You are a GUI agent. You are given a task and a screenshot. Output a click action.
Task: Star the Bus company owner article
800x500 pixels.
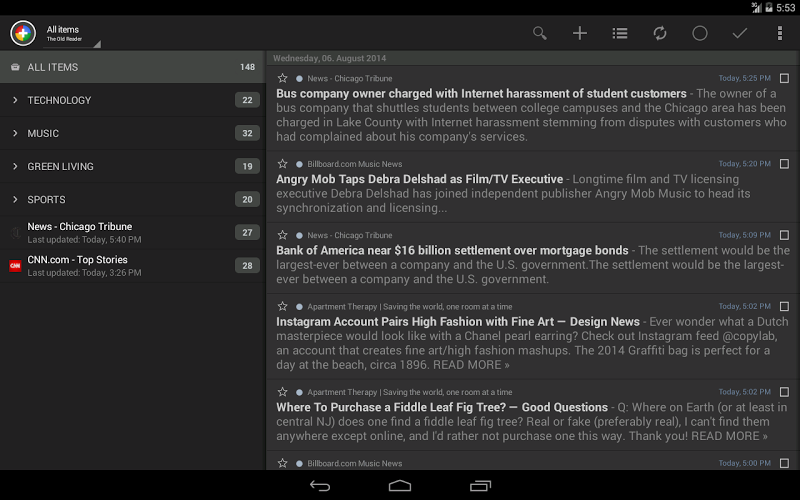click(x=282, y=78)
